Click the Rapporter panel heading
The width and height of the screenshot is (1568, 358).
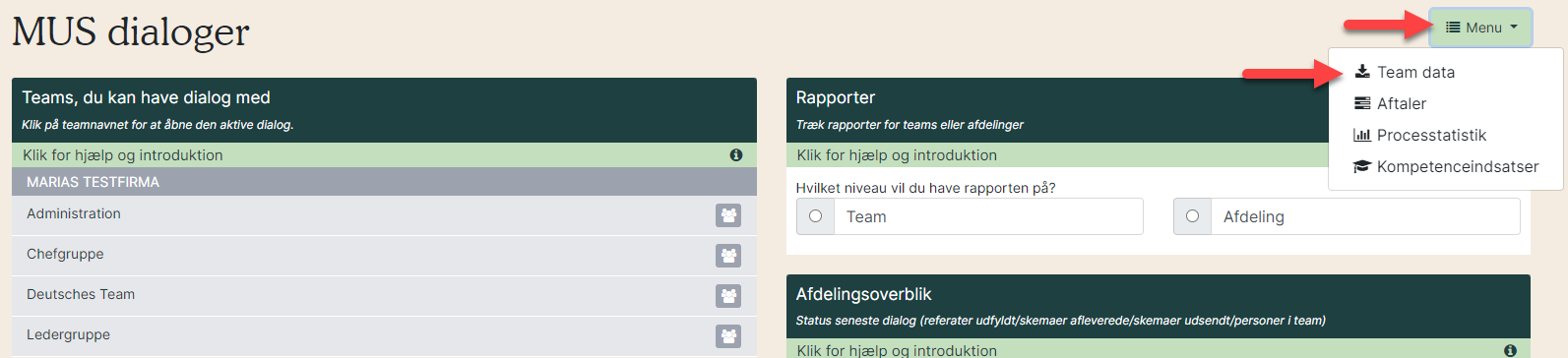coord(836,97)
